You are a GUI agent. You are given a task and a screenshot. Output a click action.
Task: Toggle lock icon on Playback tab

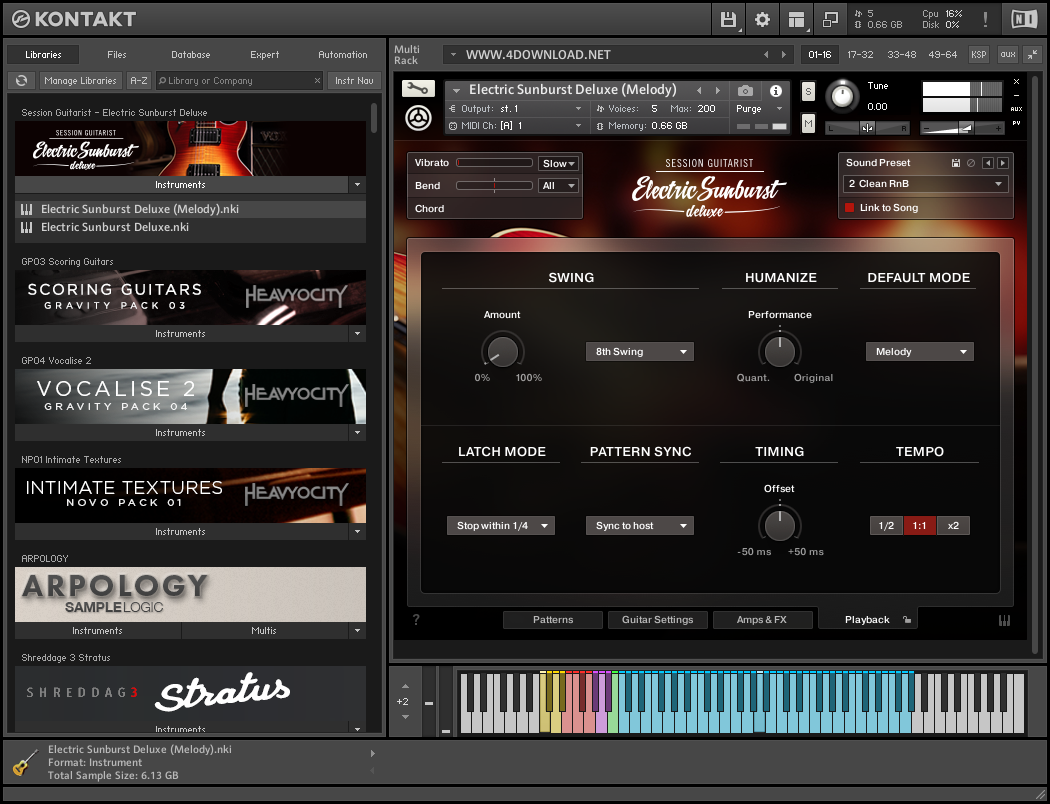pyautogui.click(x=906, y=620)
